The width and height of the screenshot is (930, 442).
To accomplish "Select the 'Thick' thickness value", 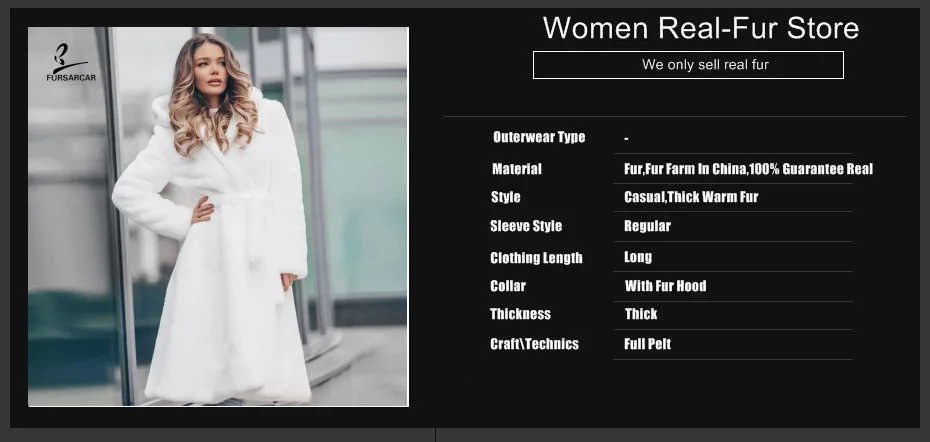I will 641,314.
